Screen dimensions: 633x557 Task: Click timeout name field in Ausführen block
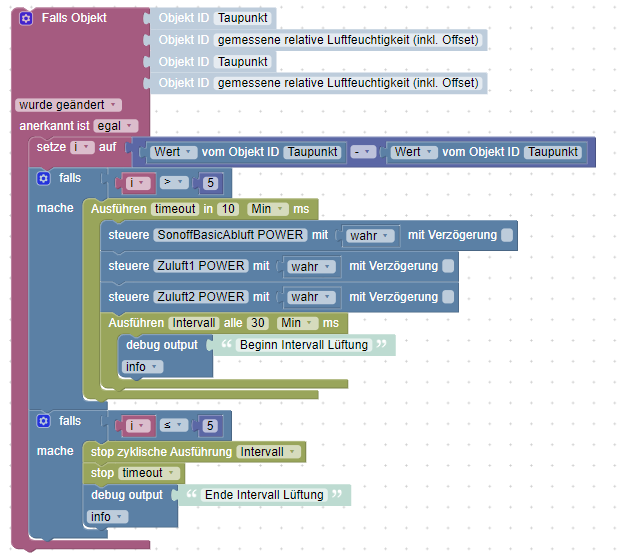pyautogui.click(x=175, y=209)
